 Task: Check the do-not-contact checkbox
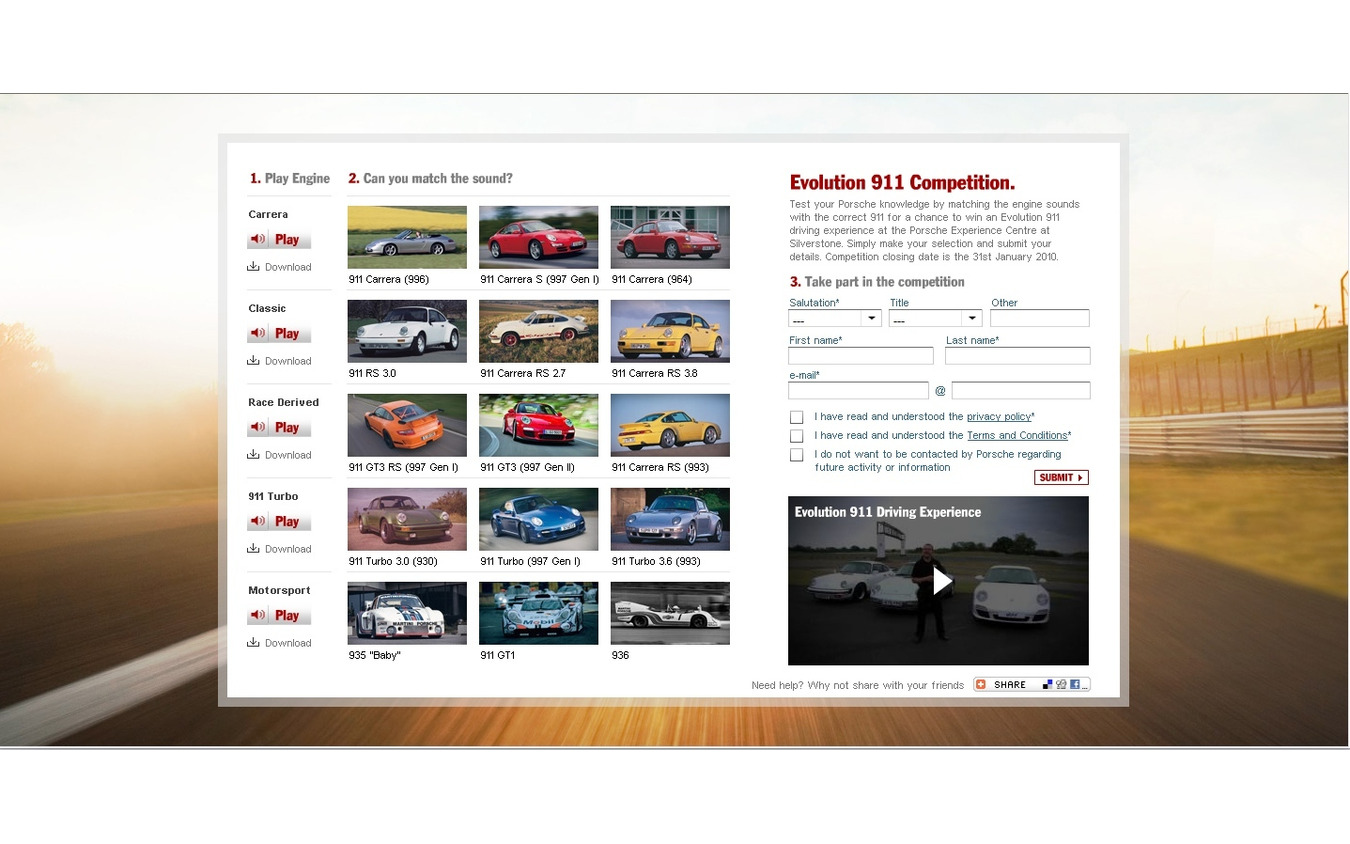[x=797, y=455]
